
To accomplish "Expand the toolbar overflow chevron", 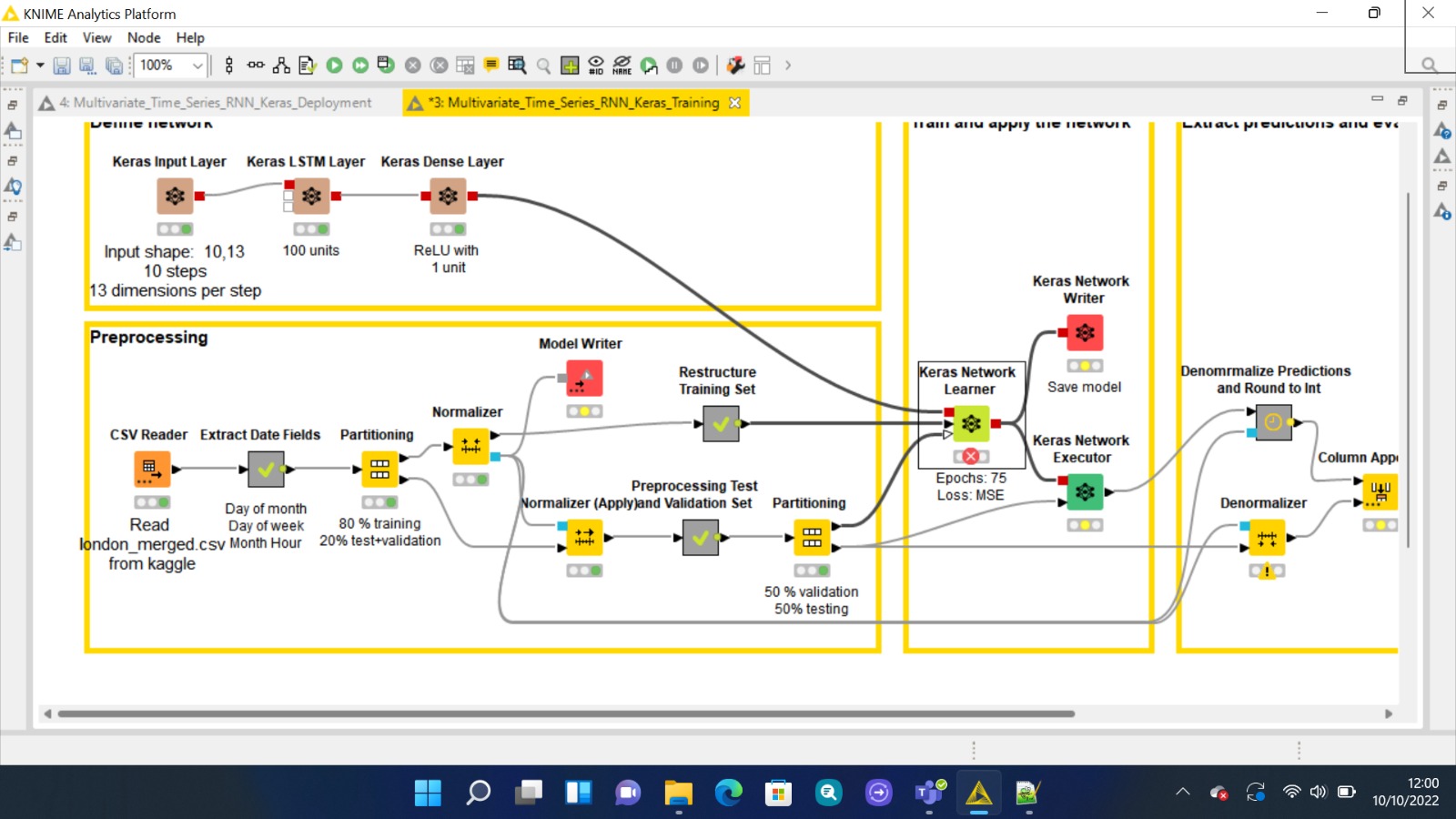I will click(x=788, y=66).
